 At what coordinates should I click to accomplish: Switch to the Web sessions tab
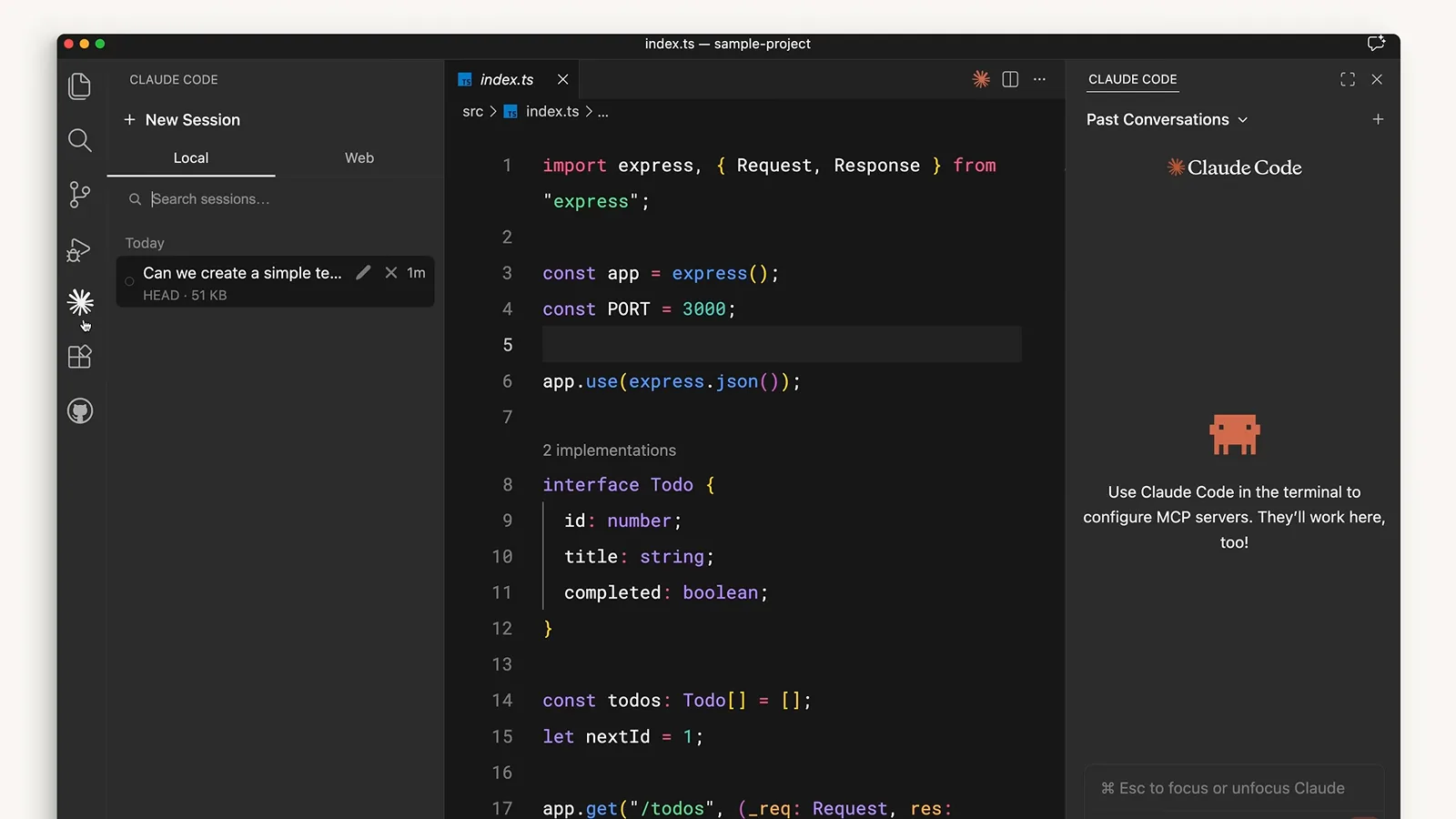(x=359, y=157)
